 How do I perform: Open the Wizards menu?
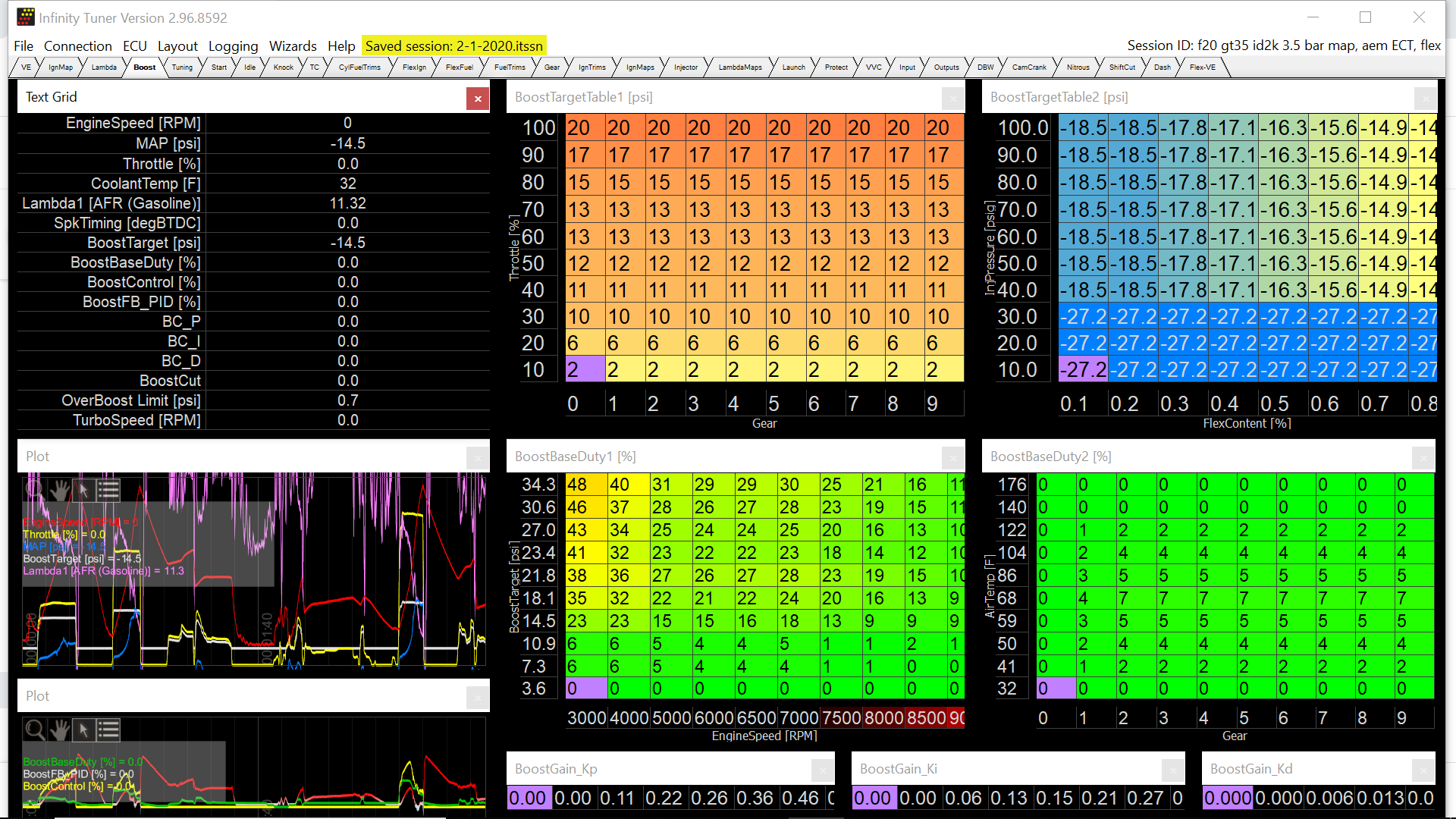[293, 46]
